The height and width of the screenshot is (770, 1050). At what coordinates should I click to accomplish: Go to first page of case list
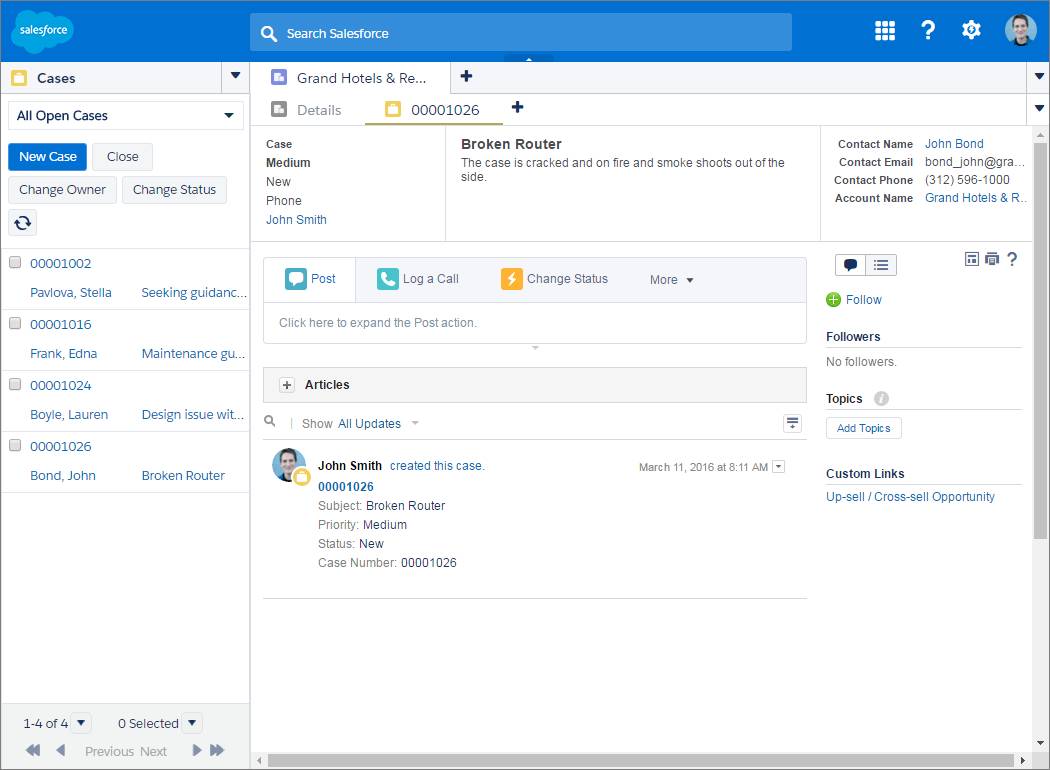click(x=33, y=751)
